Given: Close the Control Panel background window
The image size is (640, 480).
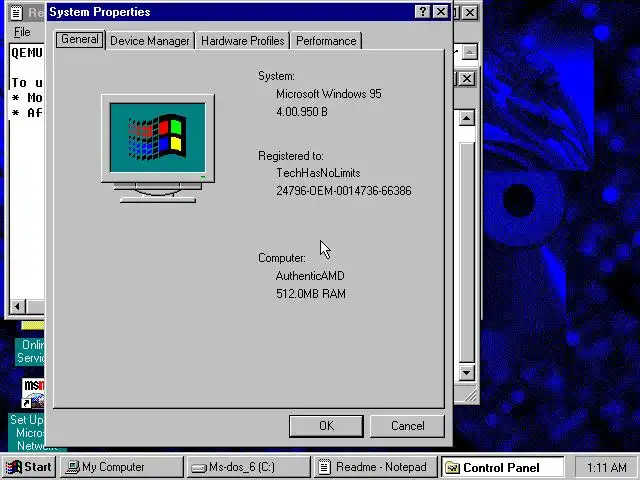Looking at the screenshot, I should pyautogui.click(x=467, y=79).
